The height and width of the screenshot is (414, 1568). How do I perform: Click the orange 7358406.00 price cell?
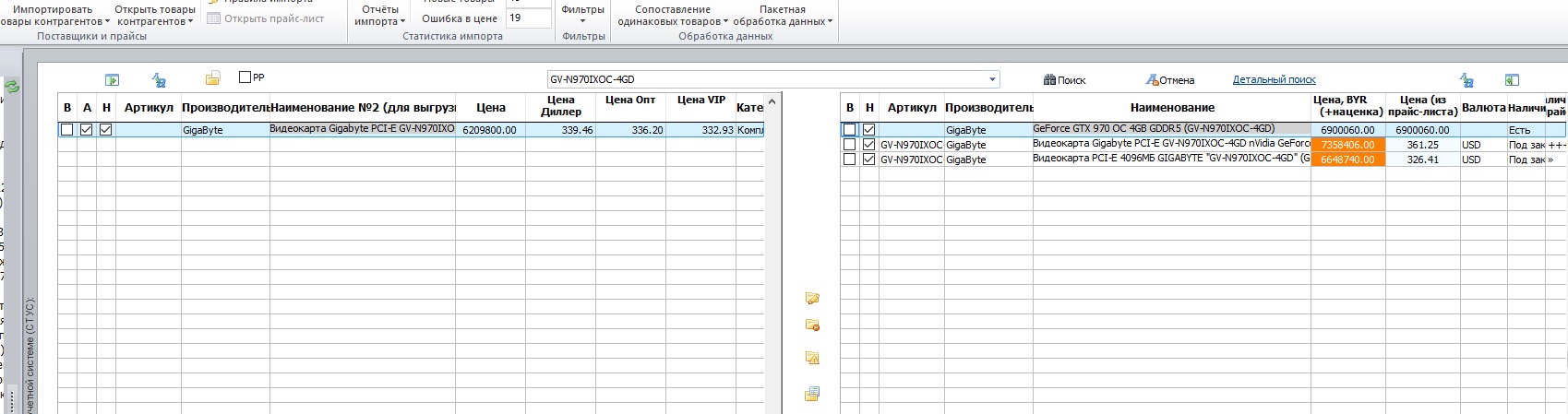(x=1347, y=145)
